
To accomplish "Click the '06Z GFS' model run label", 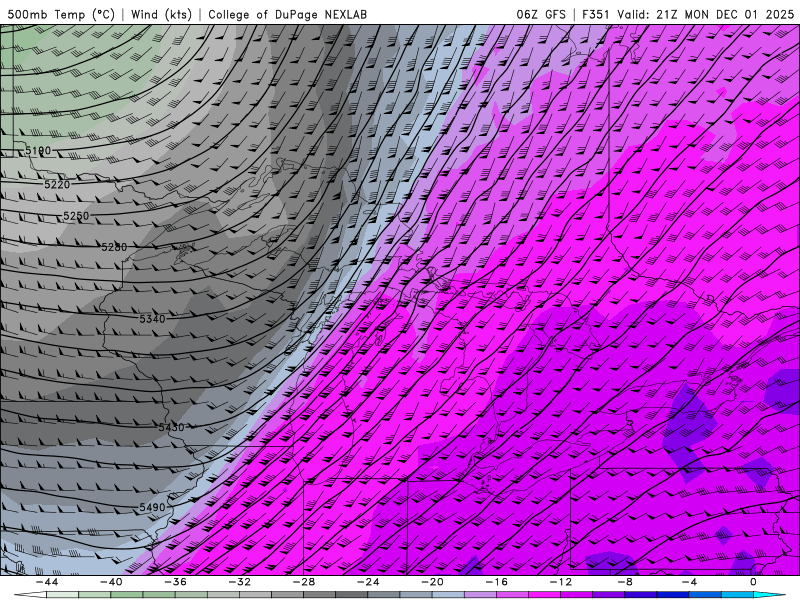I will pos(541,15).
